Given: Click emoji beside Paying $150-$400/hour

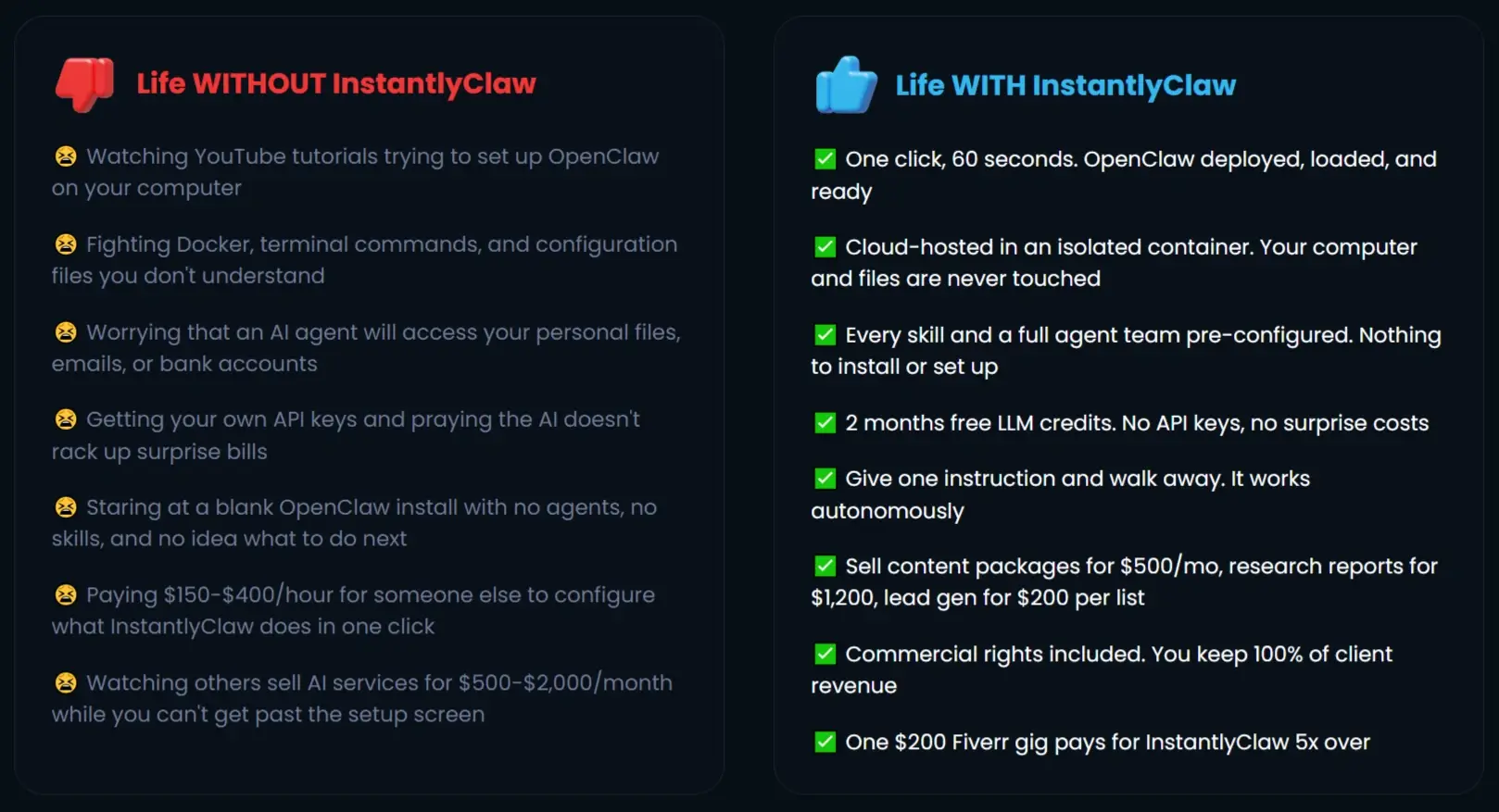Looking at the screenshot, I should click(66, 594).
